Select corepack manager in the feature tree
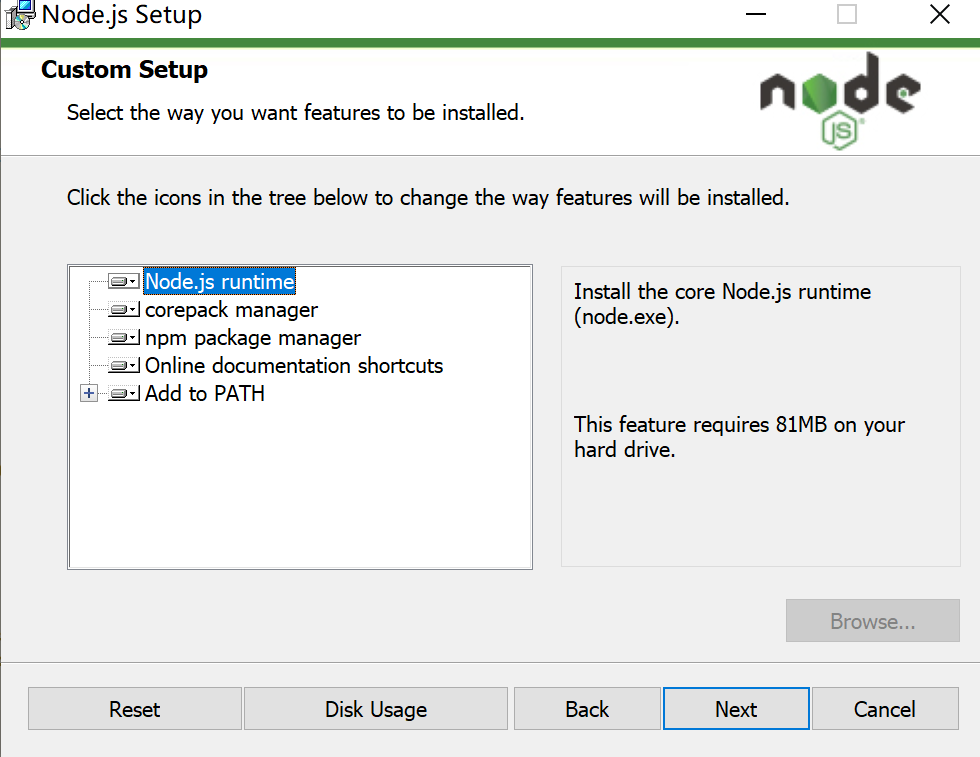Screen dimensions: 980x757 click(231, 310)
